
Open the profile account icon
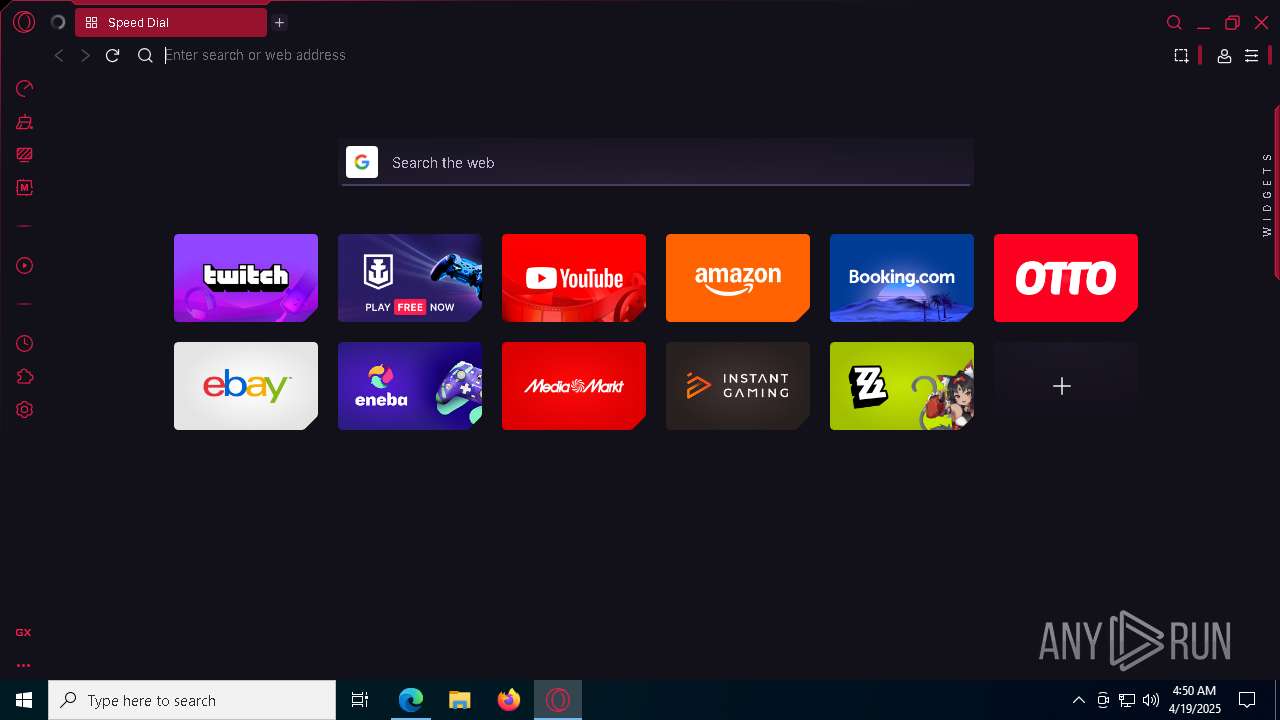[1224, 56]
